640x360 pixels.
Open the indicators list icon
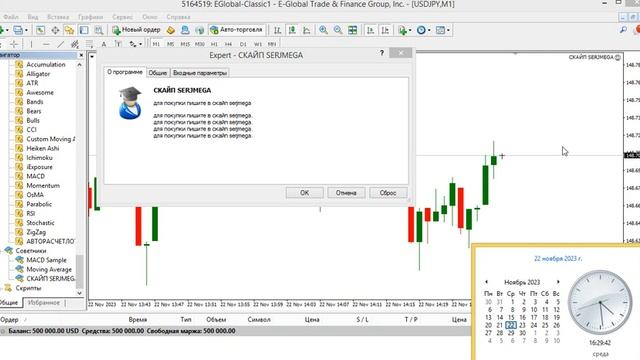click(402, 30)
